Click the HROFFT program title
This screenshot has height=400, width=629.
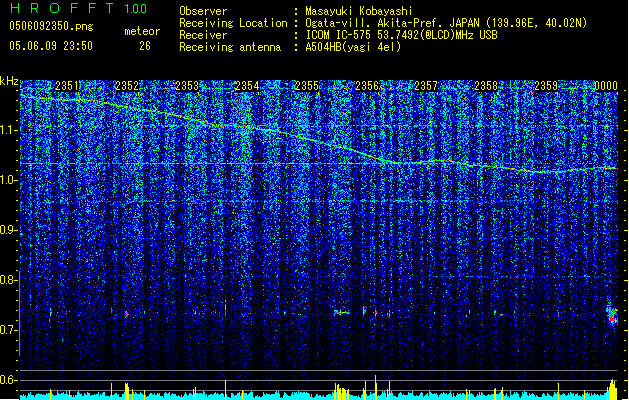click(61, 8)
